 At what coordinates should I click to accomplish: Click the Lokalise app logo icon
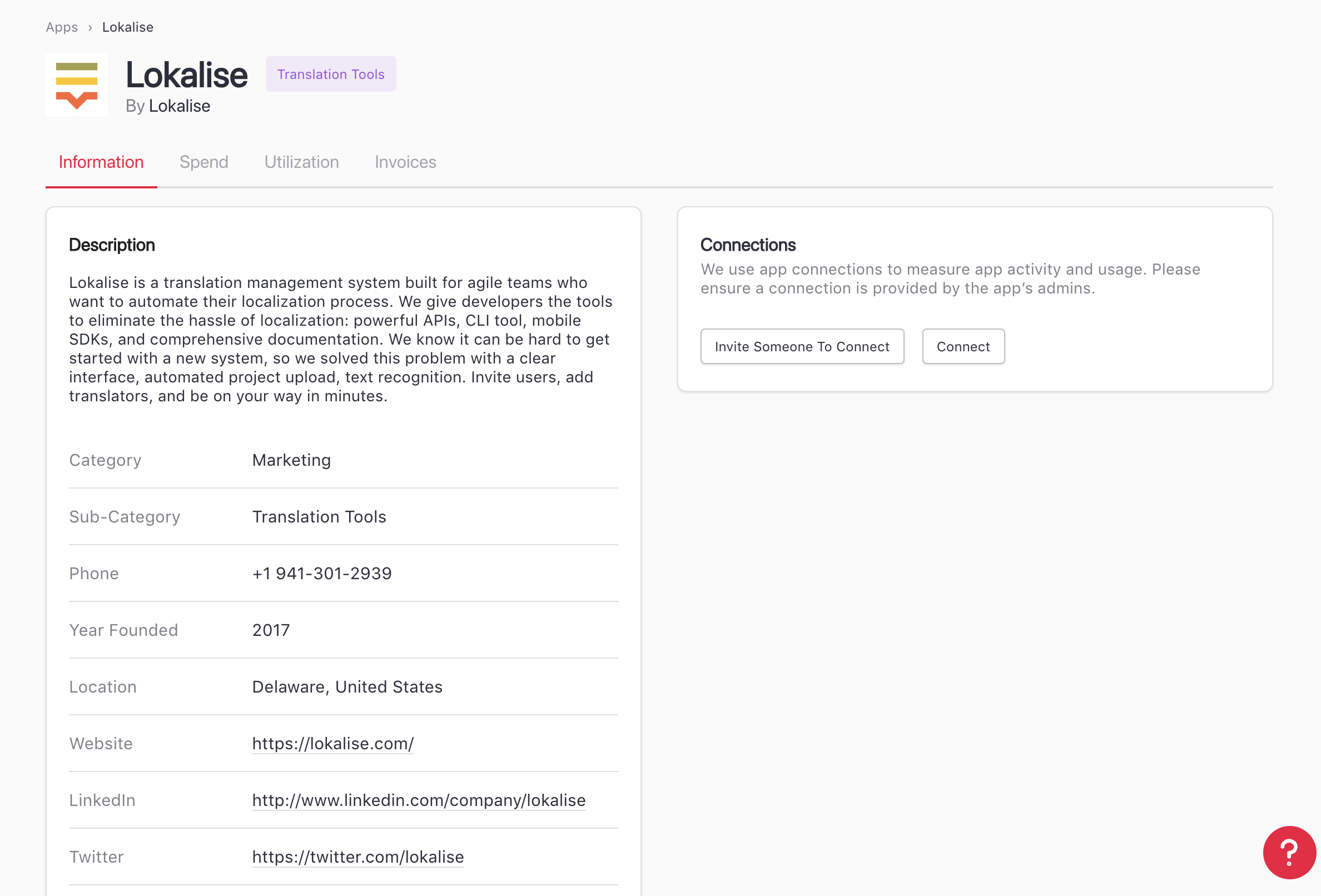coord(77,85)
